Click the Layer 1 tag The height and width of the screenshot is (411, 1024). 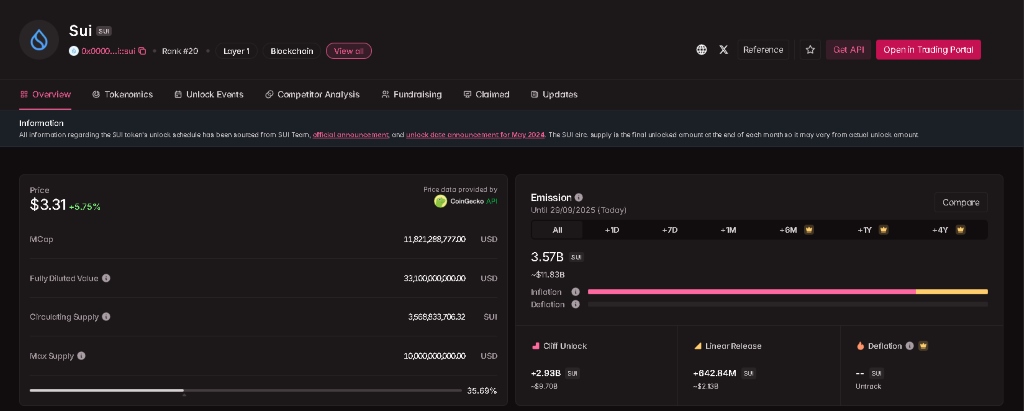pos(236,51)
